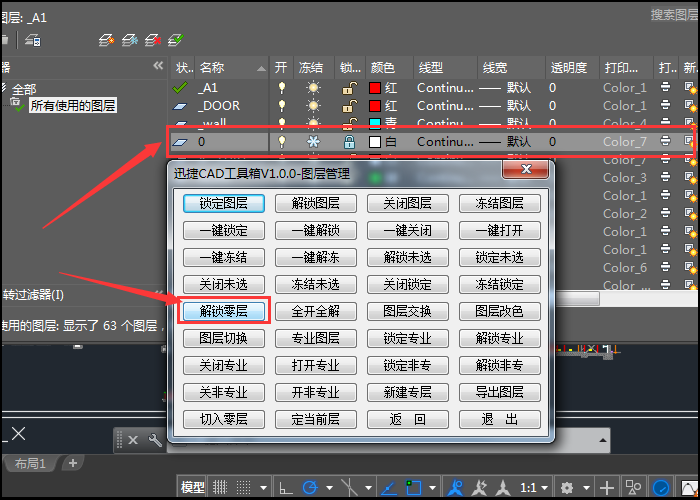Screen dimensions: 700x500
Task: Thaw layer 0 via snowflake icon
Action: (313, 142)
